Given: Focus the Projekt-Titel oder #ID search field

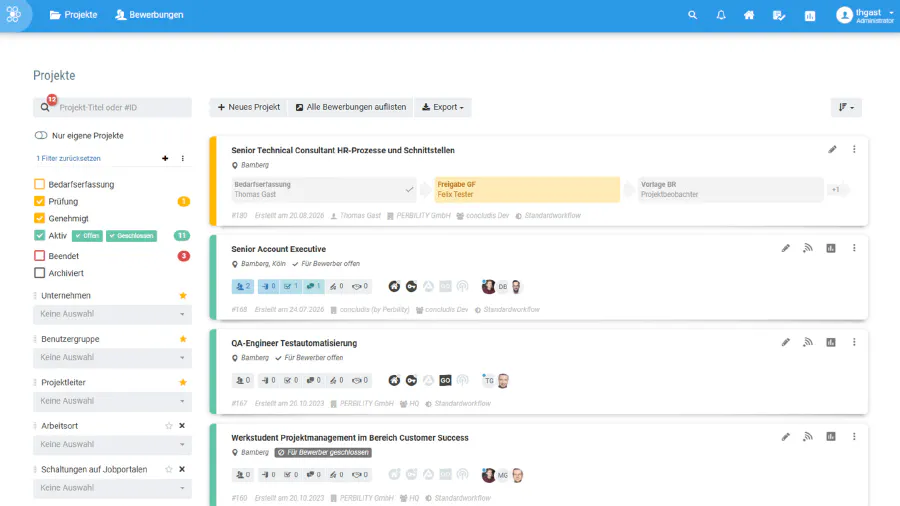Looking at the screenshot, I should pyautogui.click(x=112, y=107).
